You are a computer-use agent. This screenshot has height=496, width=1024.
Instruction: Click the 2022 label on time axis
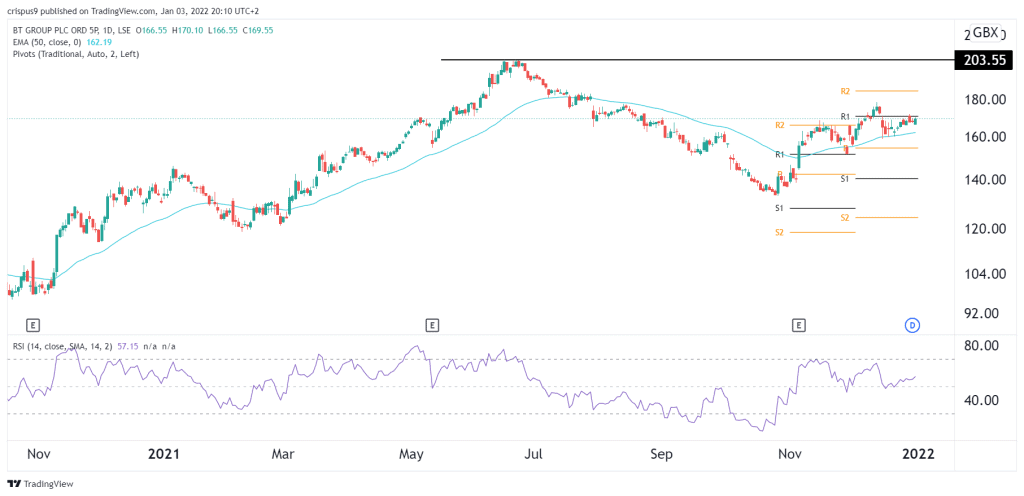click(x=920, y=454)
